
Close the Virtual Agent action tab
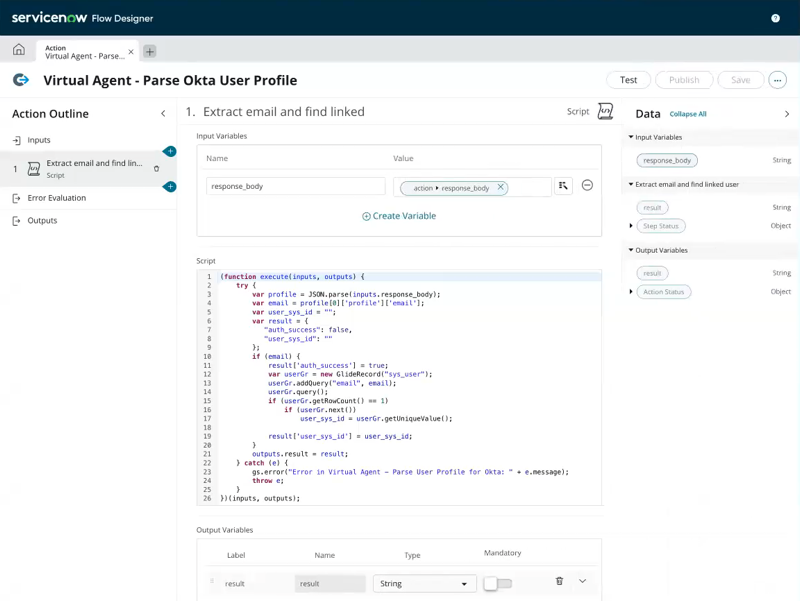(131, 52)
